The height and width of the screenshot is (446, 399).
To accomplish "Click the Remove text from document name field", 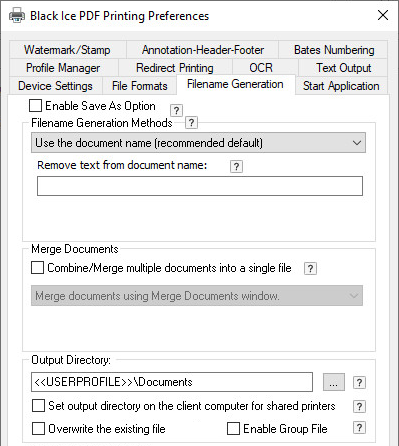I will (x=200, y=186).
